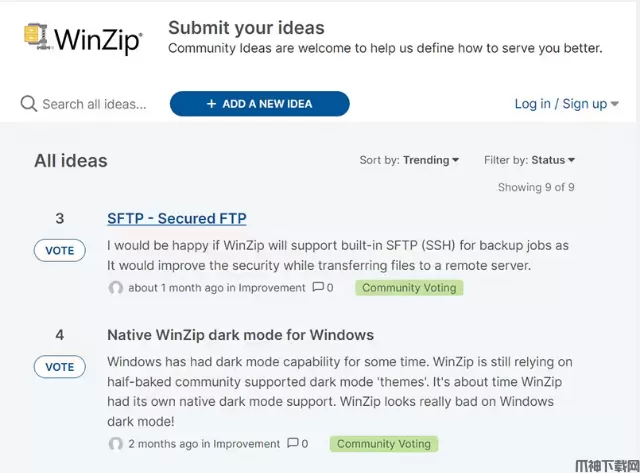Expand the Log in / Sign up menu
The width and height of the screenshot is (640, 473).
point(566,104)
